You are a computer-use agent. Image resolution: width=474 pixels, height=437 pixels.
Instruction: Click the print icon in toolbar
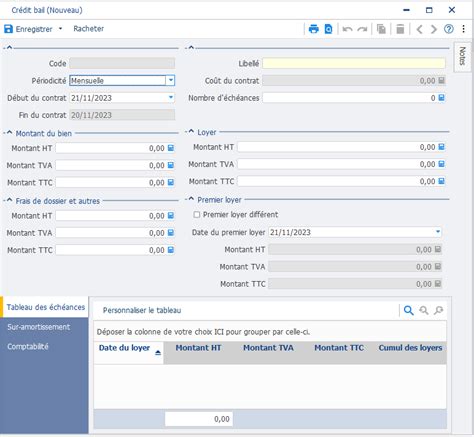313,29
